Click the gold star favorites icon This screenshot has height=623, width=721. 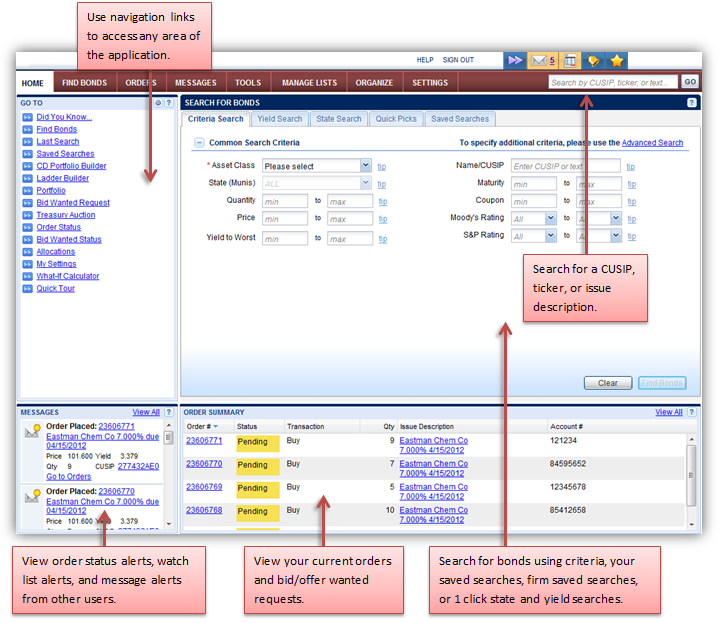[618, 61]
